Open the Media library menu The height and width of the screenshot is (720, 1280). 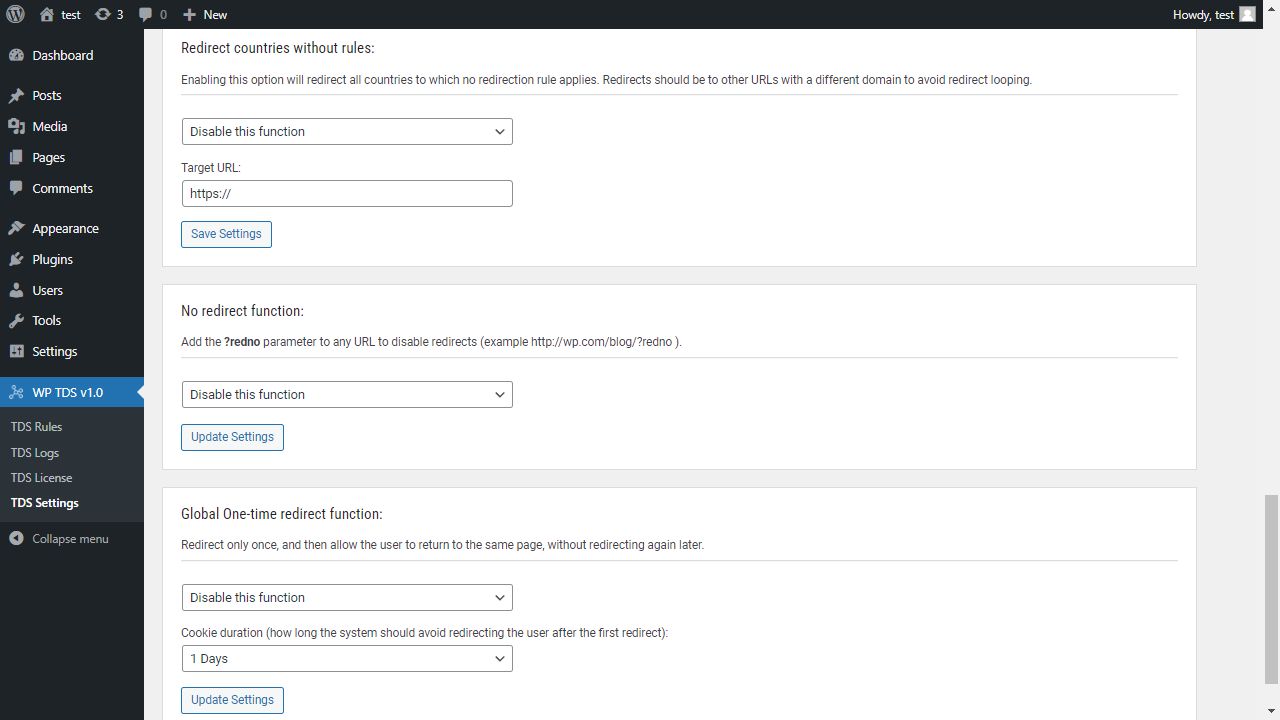[49, 126]
